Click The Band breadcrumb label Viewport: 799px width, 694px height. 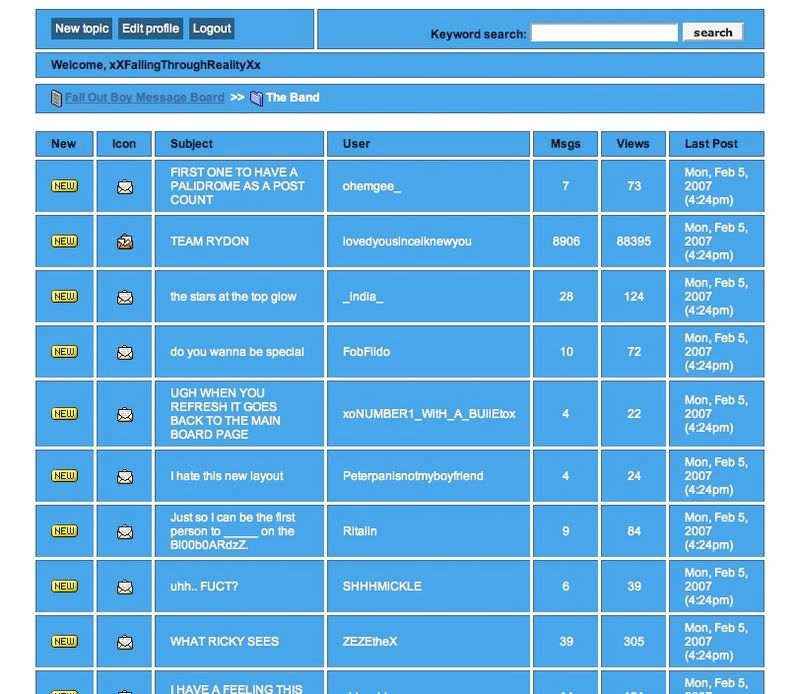point(292,97)
